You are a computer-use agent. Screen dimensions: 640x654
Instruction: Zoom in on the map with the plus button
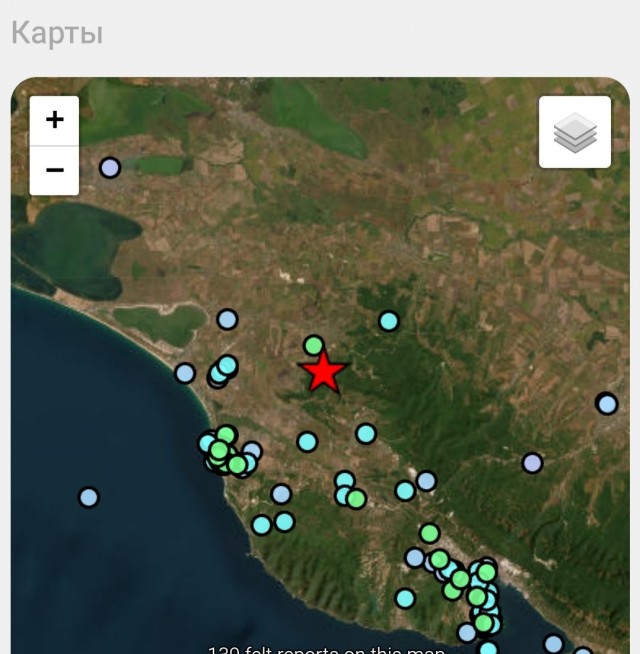[54, 121]
